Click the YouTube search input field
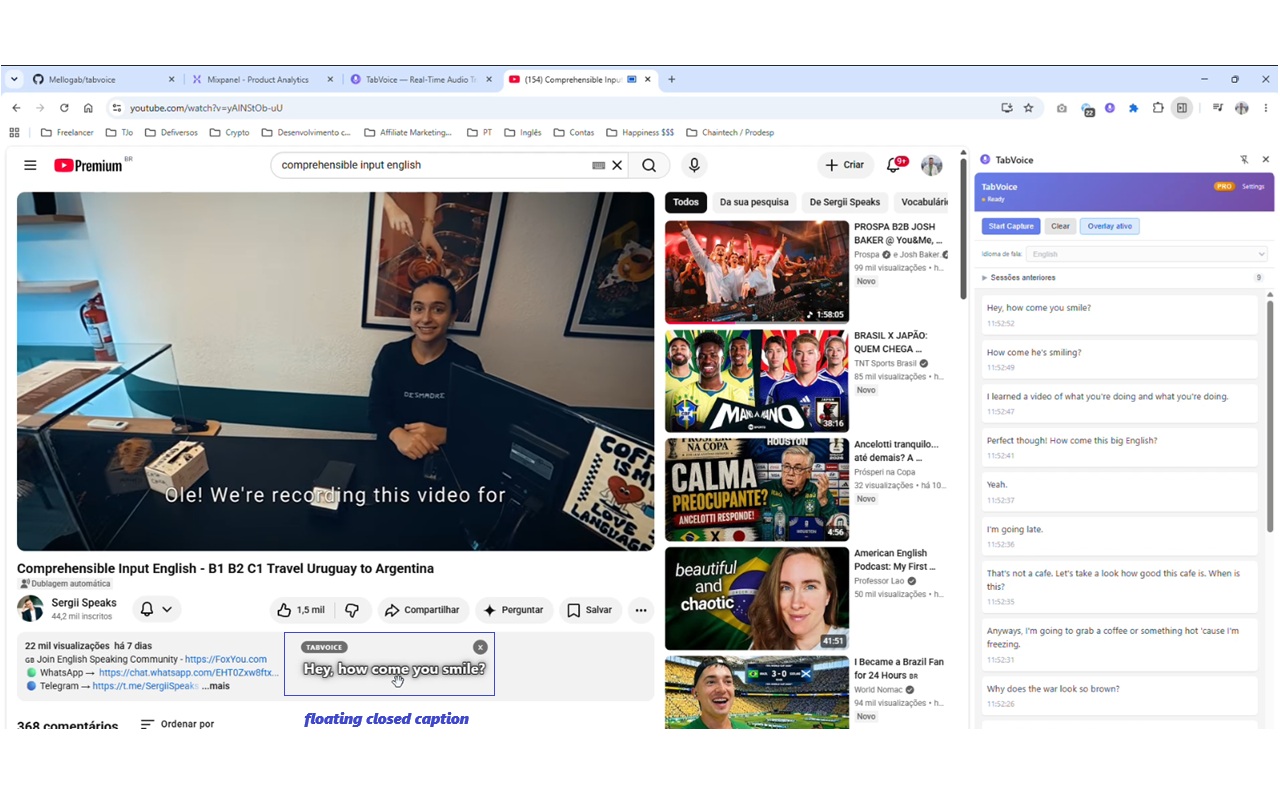The width and height of the screenshot is (1280, 800). 430,165
